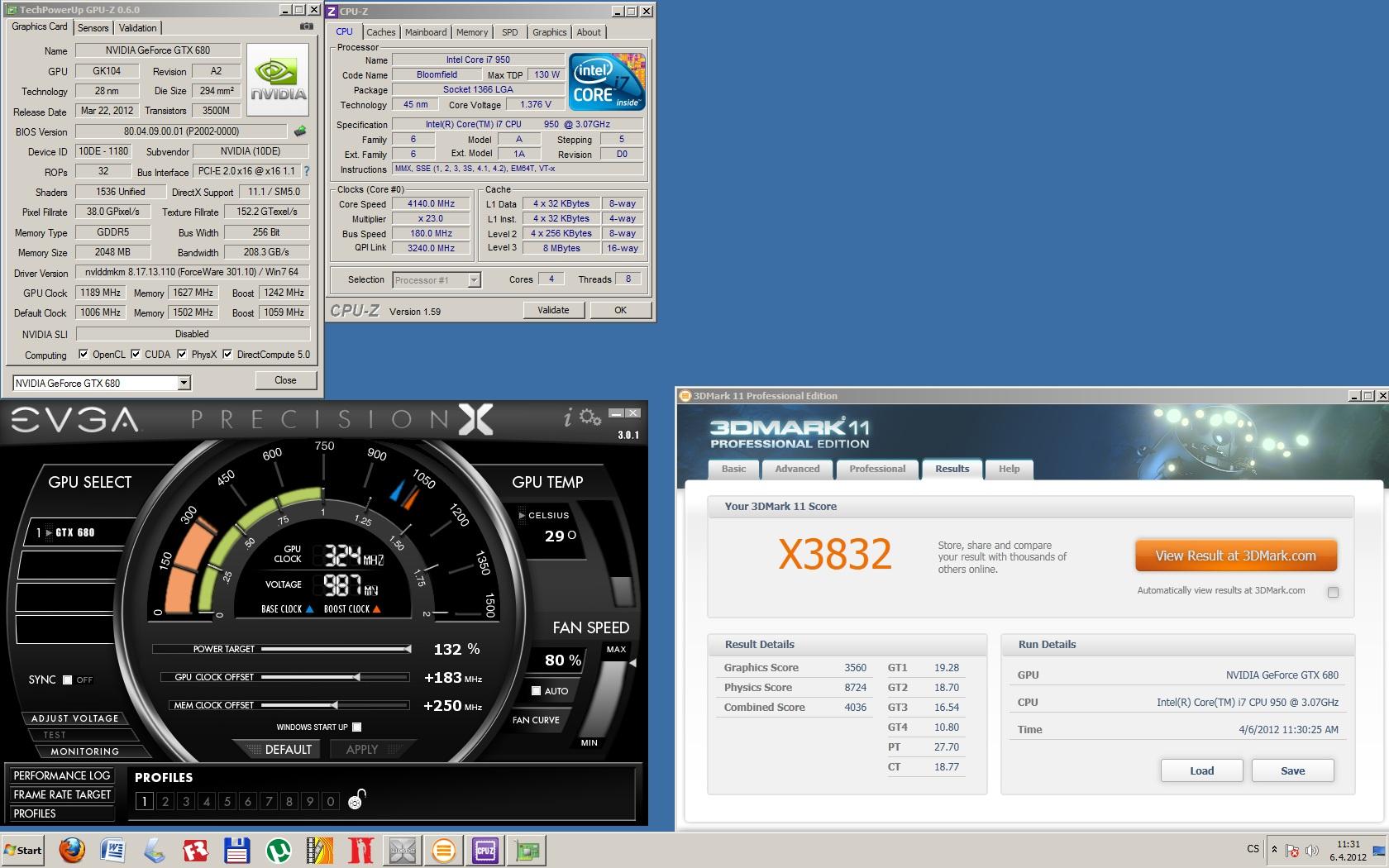Expand hidden tray icons arrow
Screen dimensions: 1389x868
[1274, 850]
